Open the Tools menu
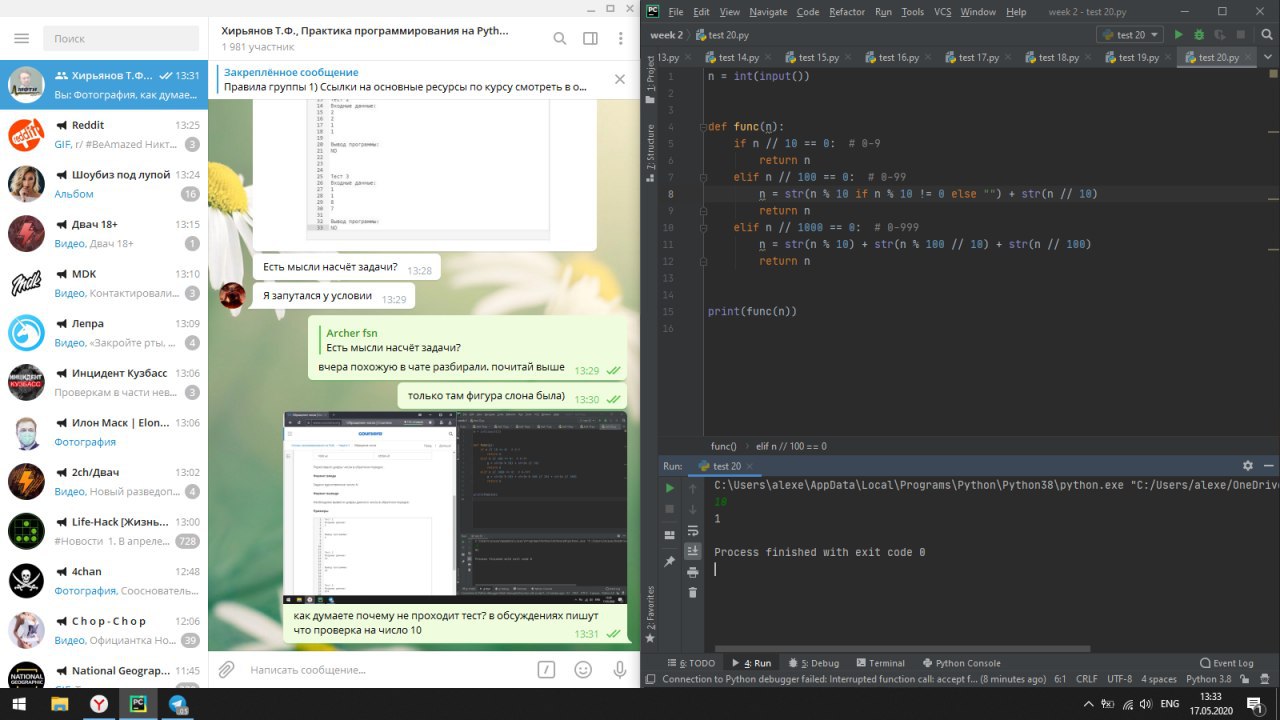The image size is (1280, 720). [x=912, y=12]
